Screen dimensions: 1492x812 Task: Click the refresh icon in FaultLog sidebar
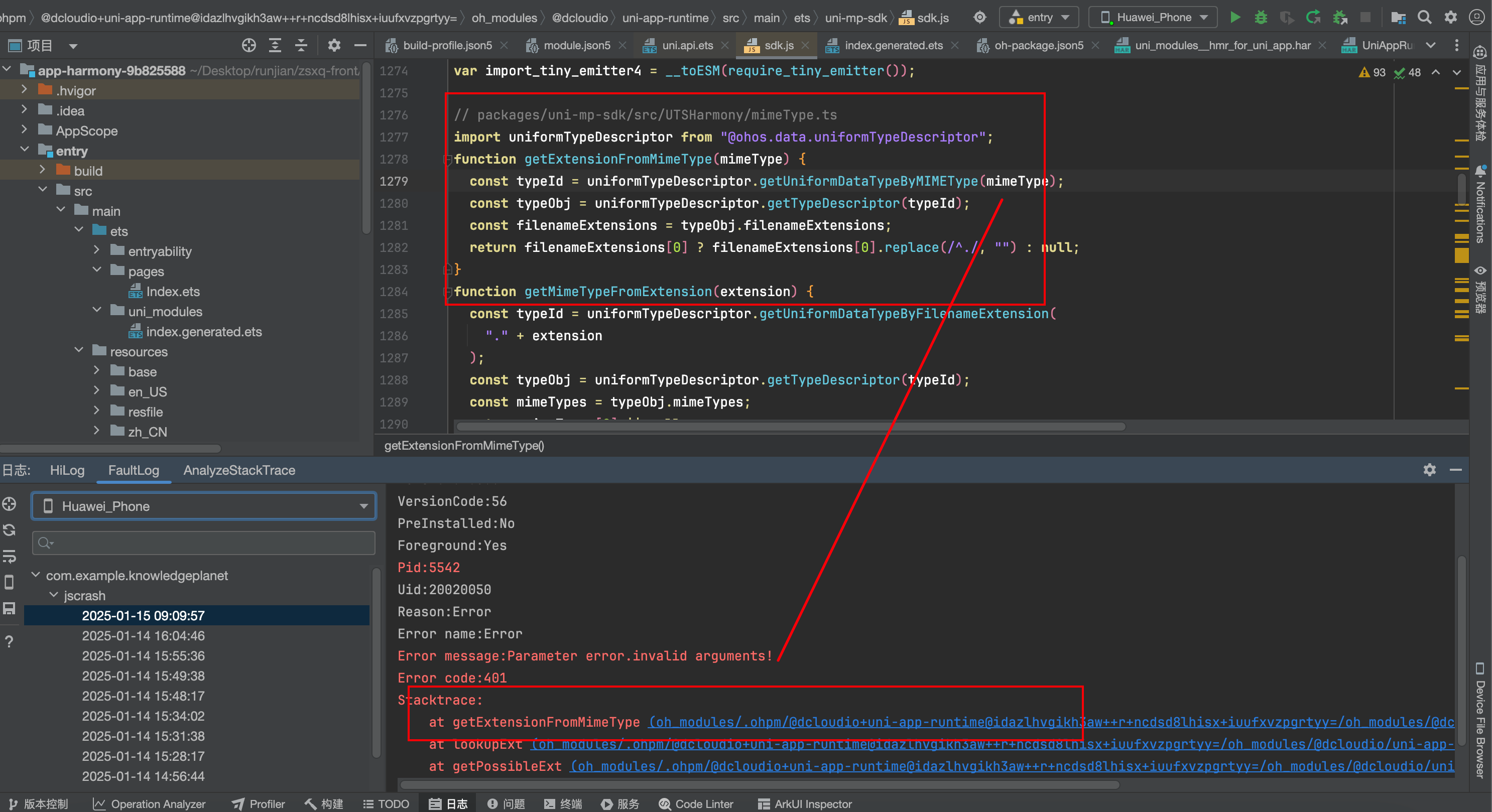coord(9,530)
